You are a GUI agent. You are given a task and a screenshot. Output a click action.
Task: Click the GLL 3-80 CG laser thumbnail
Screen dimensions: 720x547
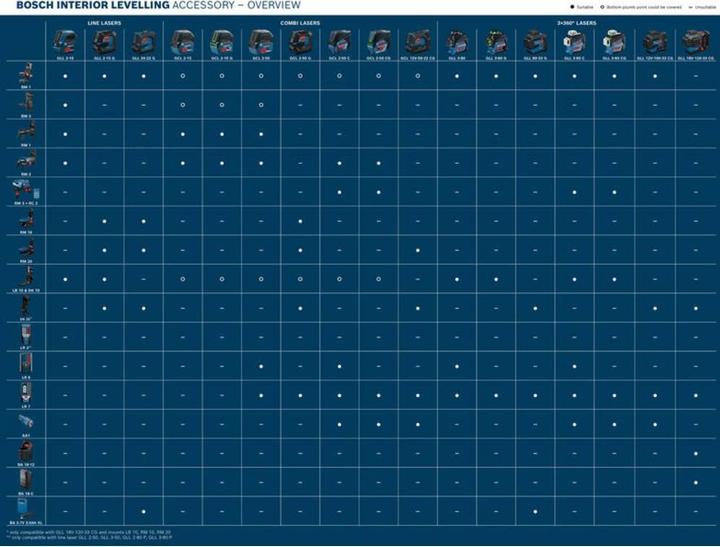pos(614,42)
